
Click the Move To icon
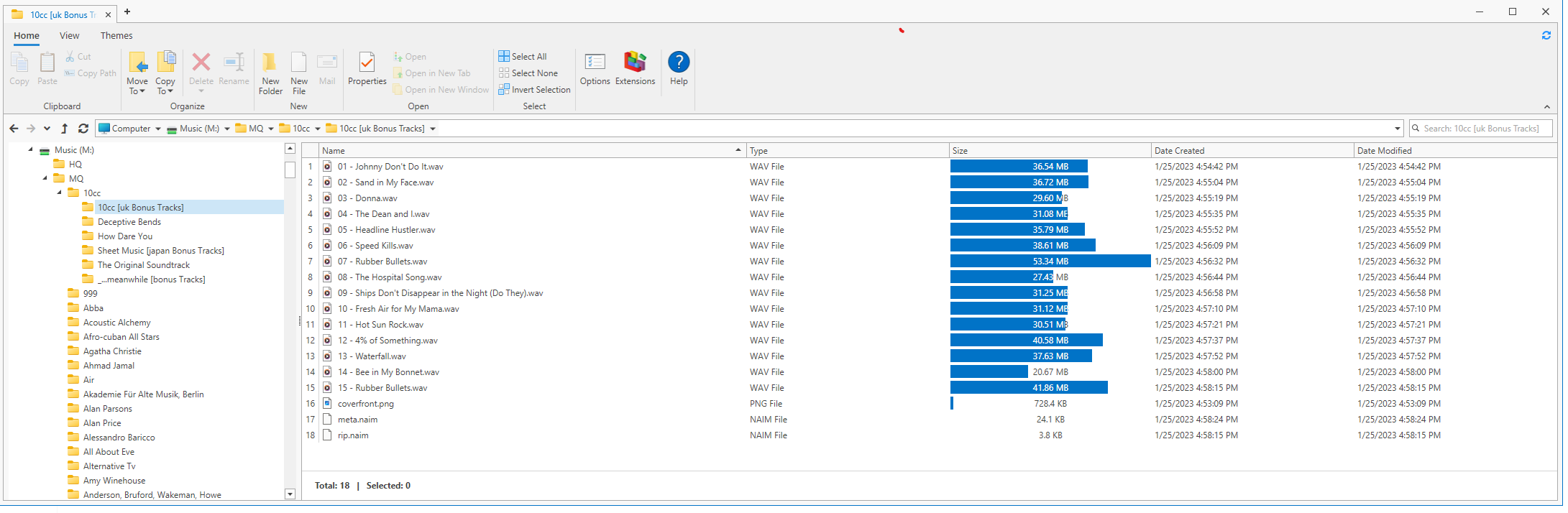137,64
